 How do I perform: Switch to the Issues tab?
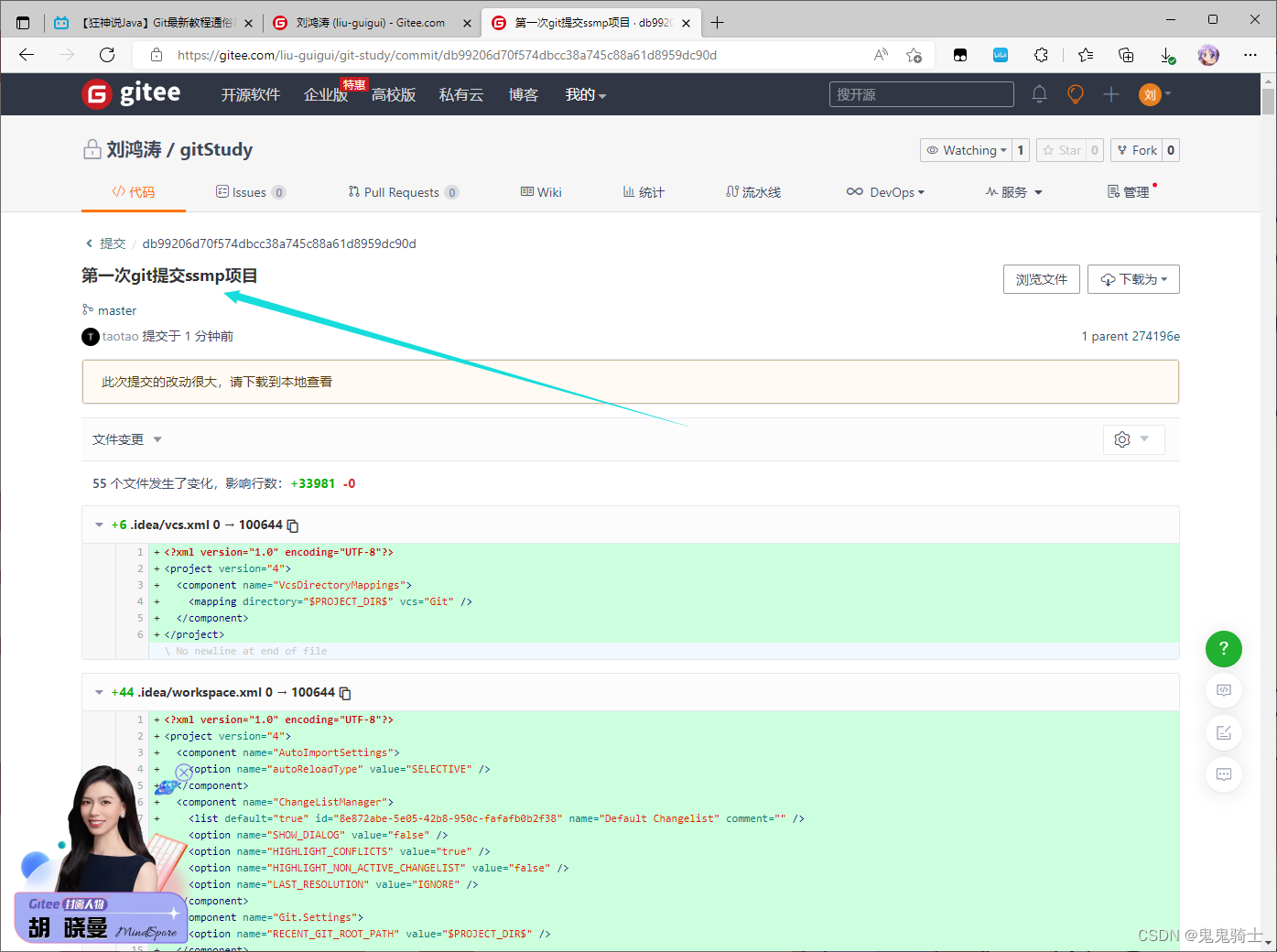click(250, 192)
